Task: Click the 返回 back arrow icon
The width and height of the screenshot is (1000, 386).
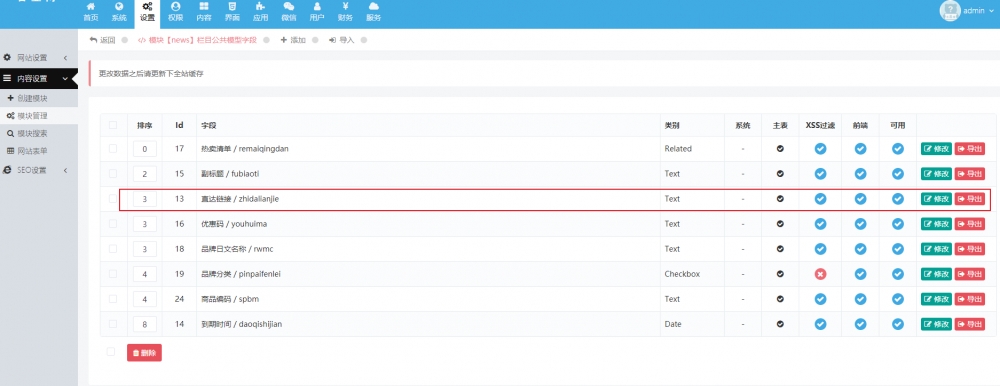Action: pos(93,40)
